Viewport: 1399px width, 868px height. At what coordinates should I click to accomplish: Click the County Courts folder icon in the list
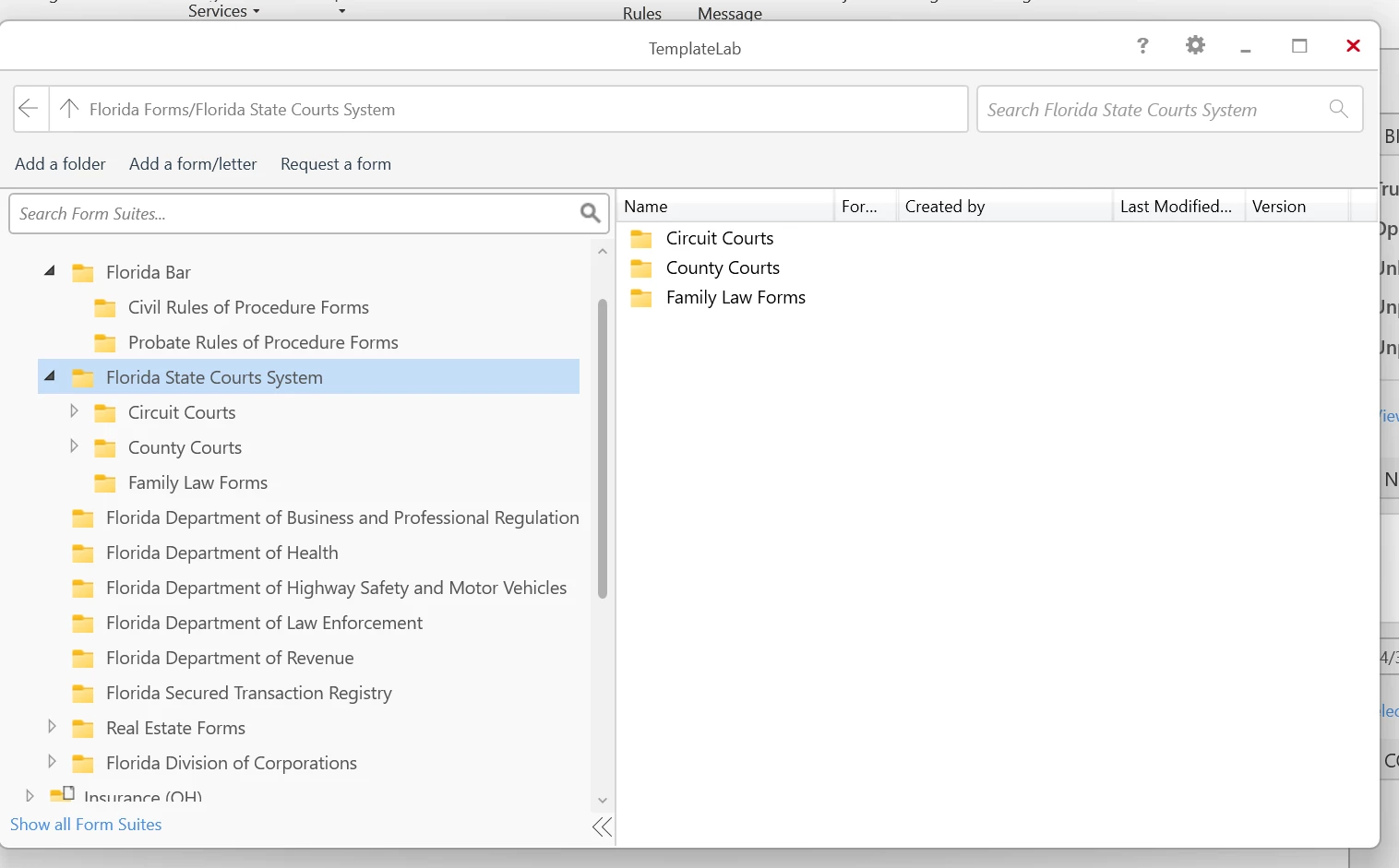pyautogui.click(x=641, y=268)
